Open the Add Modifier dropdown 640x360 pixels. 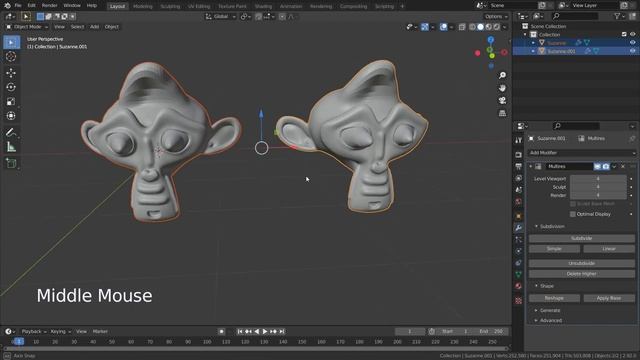(582, 153)
